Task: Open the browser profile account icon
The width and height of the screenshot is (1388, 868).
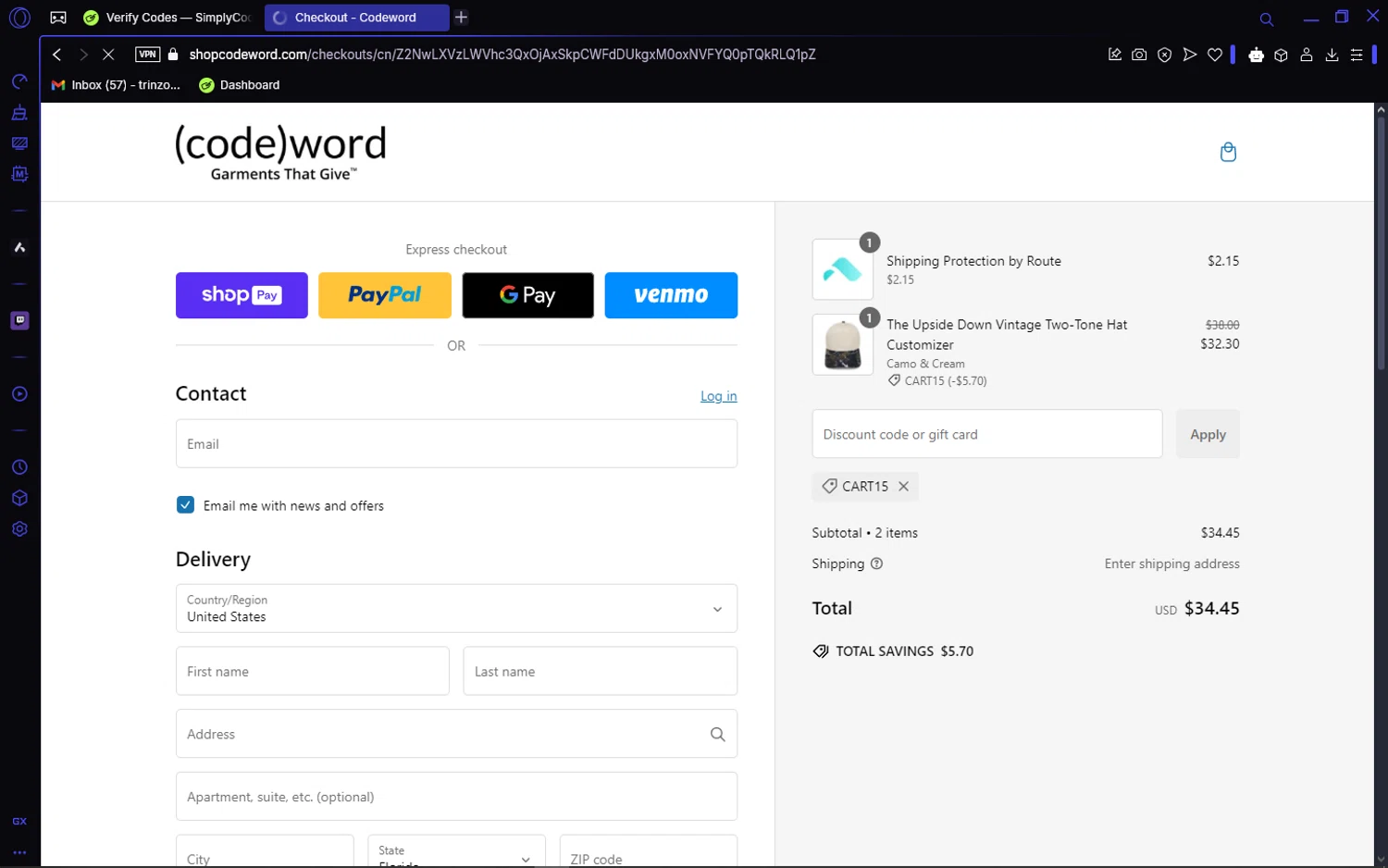Action: point(1307,55)
